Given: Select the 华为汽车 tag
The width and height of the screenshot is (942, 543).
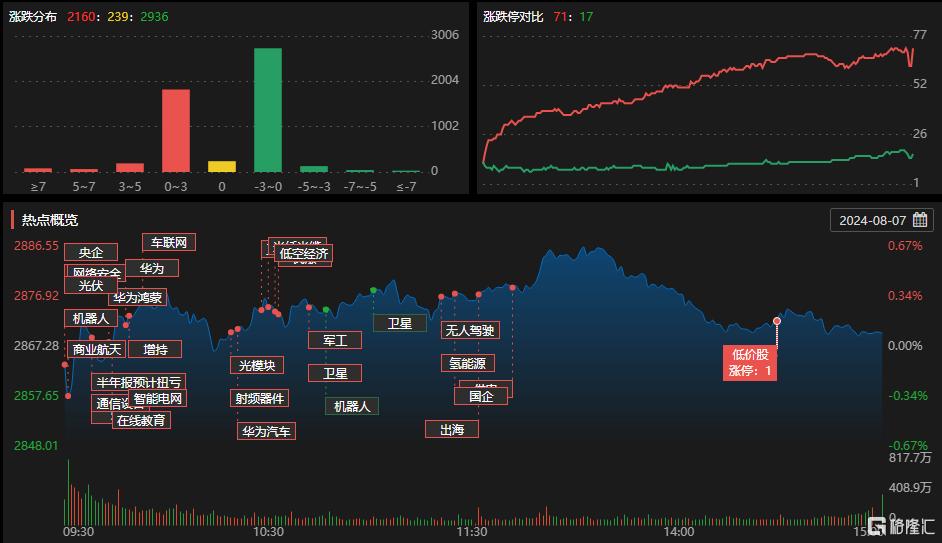Looking at the screenshot, I should pos(266,431).
